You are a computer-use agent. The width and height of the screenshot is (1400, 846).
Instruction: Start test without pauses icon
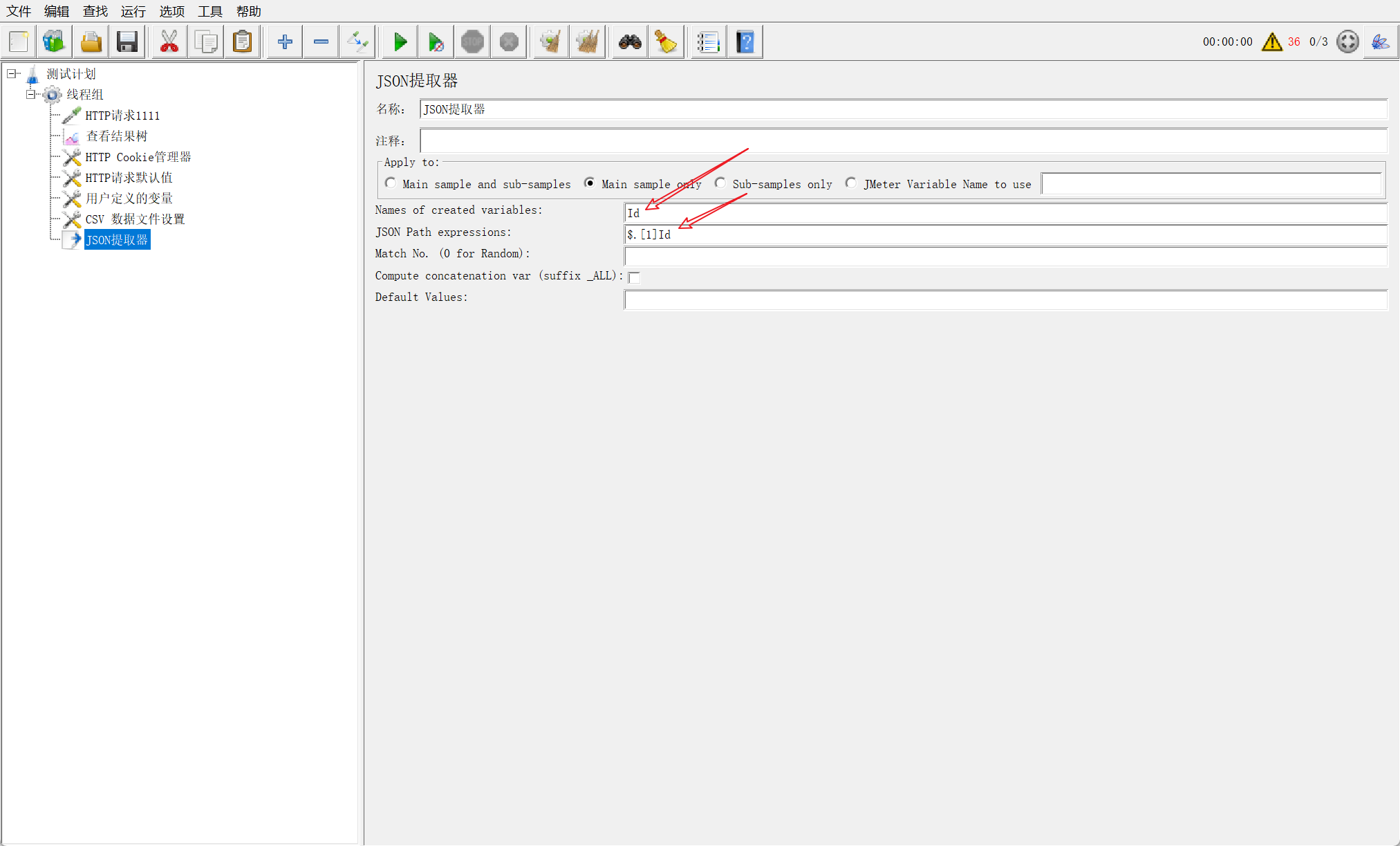point(436,42)
